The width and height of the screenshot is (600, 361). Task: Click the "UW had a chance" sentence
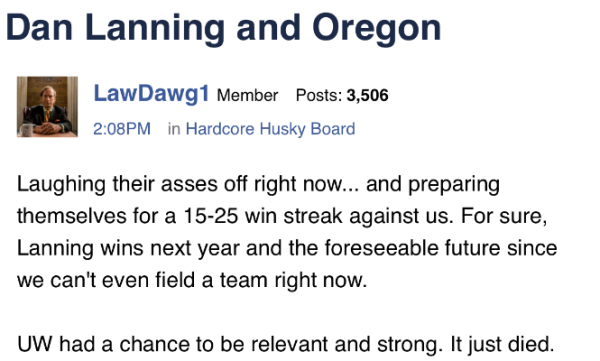pyautogui.click(x=227, y=344)
